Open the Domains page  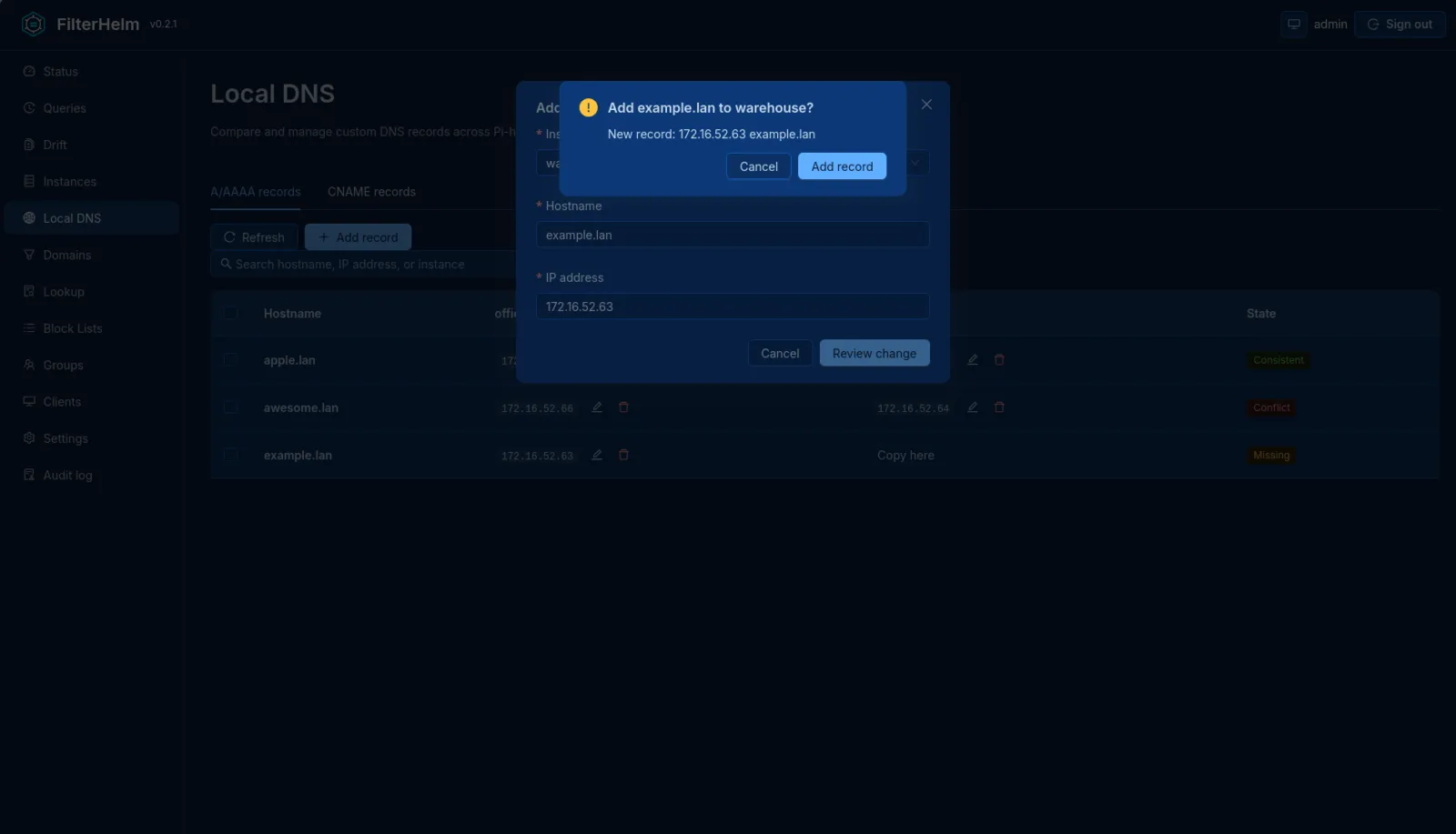[x=91, y=255]
